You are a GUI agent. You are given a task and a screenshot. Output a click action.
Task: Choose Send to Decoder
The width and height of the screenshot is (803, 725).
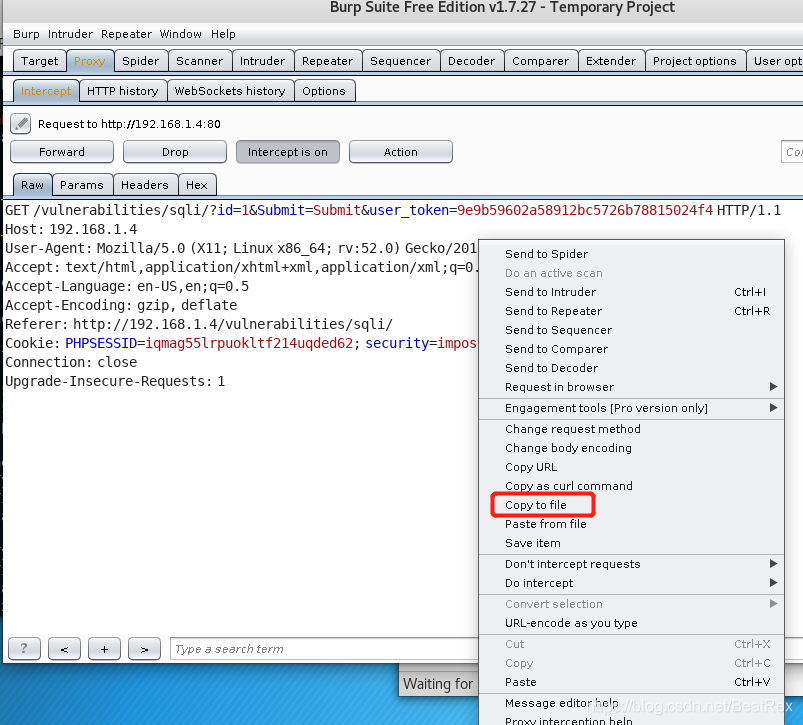[x=631, y=368]
